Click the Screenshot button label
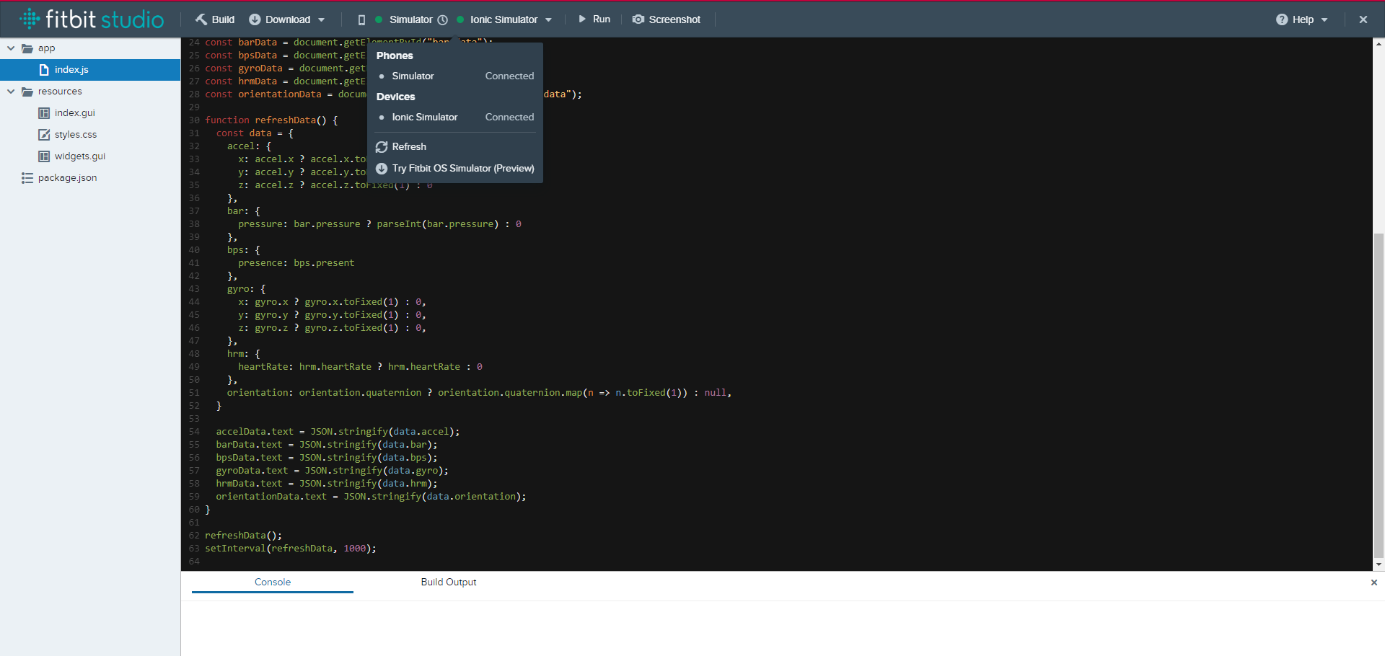The height and width of the screenshot is (656, 1385). tap(675, 19)
